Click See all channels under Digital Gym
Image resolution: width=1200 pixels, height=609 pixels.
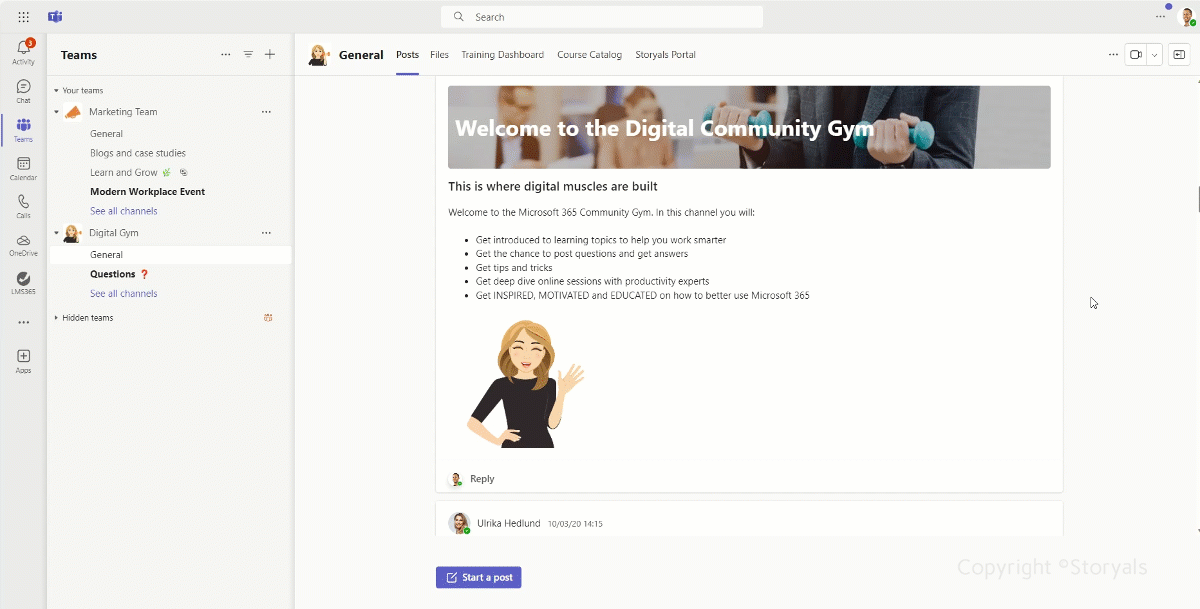(123, 294)
